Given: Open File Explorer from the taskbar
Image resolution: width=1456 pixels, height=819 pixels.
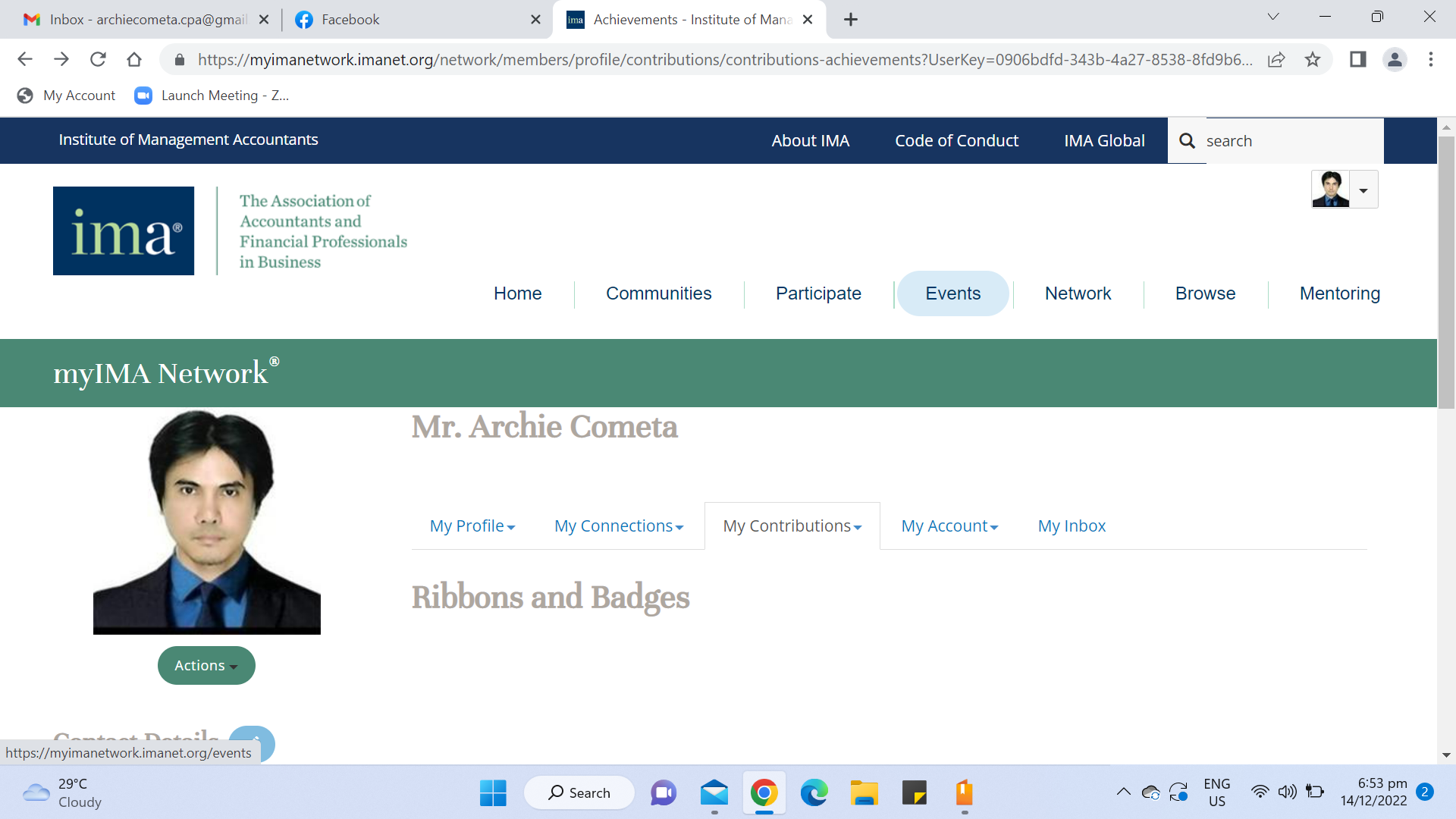Looking at the screenshot, I should point(864,793).
